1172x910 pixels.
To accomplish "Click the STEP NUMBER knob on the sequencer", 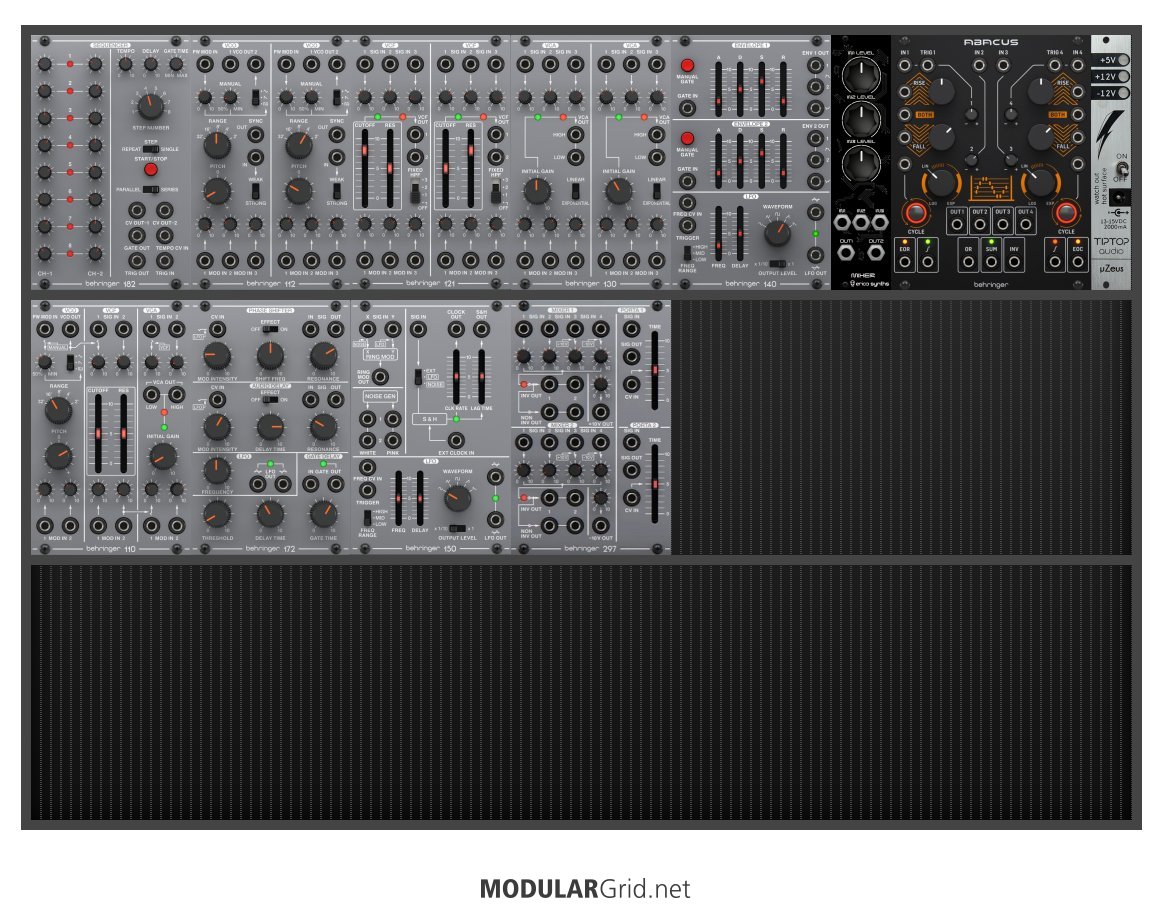I will 150,106.
